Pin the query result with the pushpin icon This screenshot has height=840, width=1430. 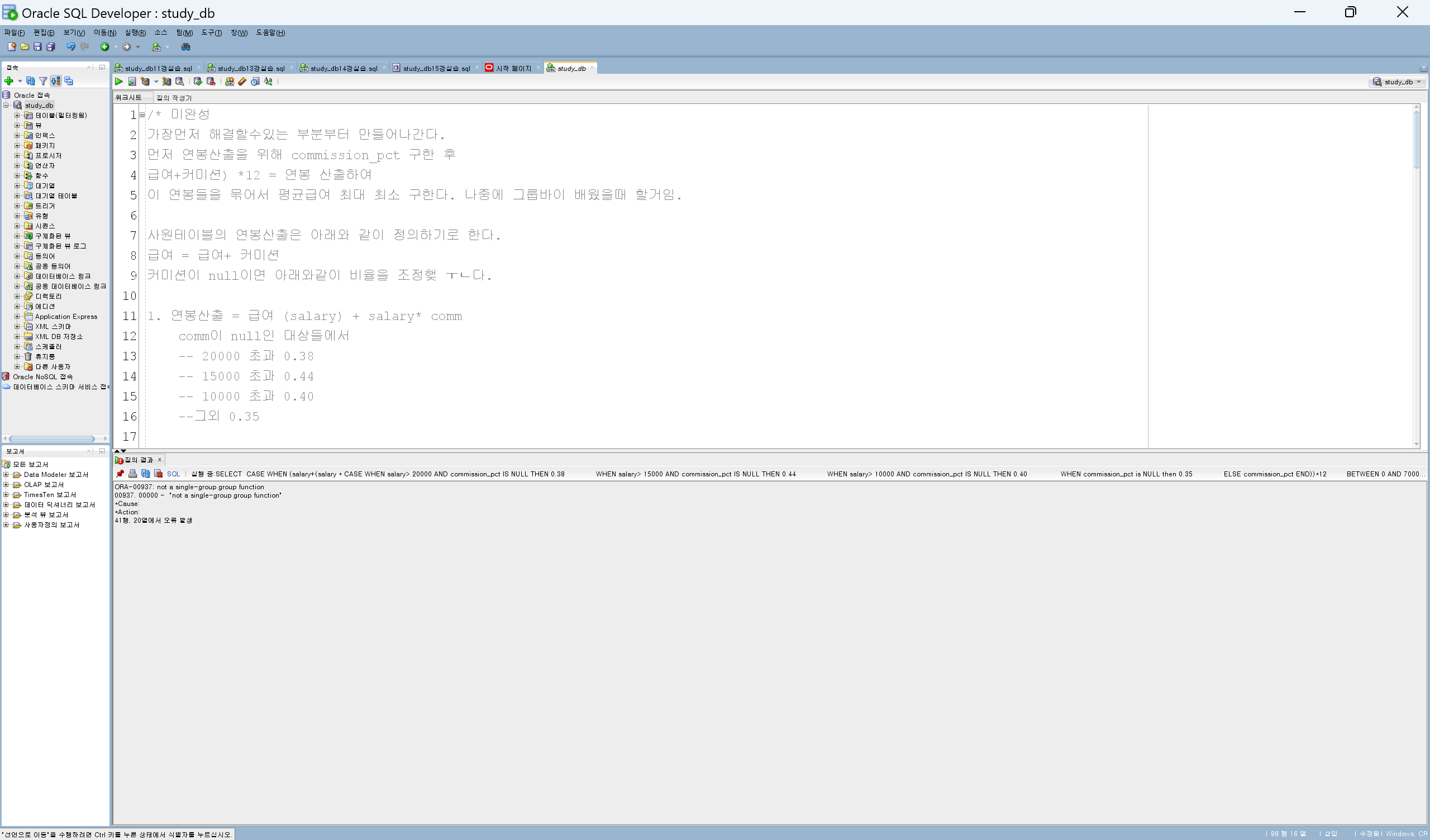point(120,474)
